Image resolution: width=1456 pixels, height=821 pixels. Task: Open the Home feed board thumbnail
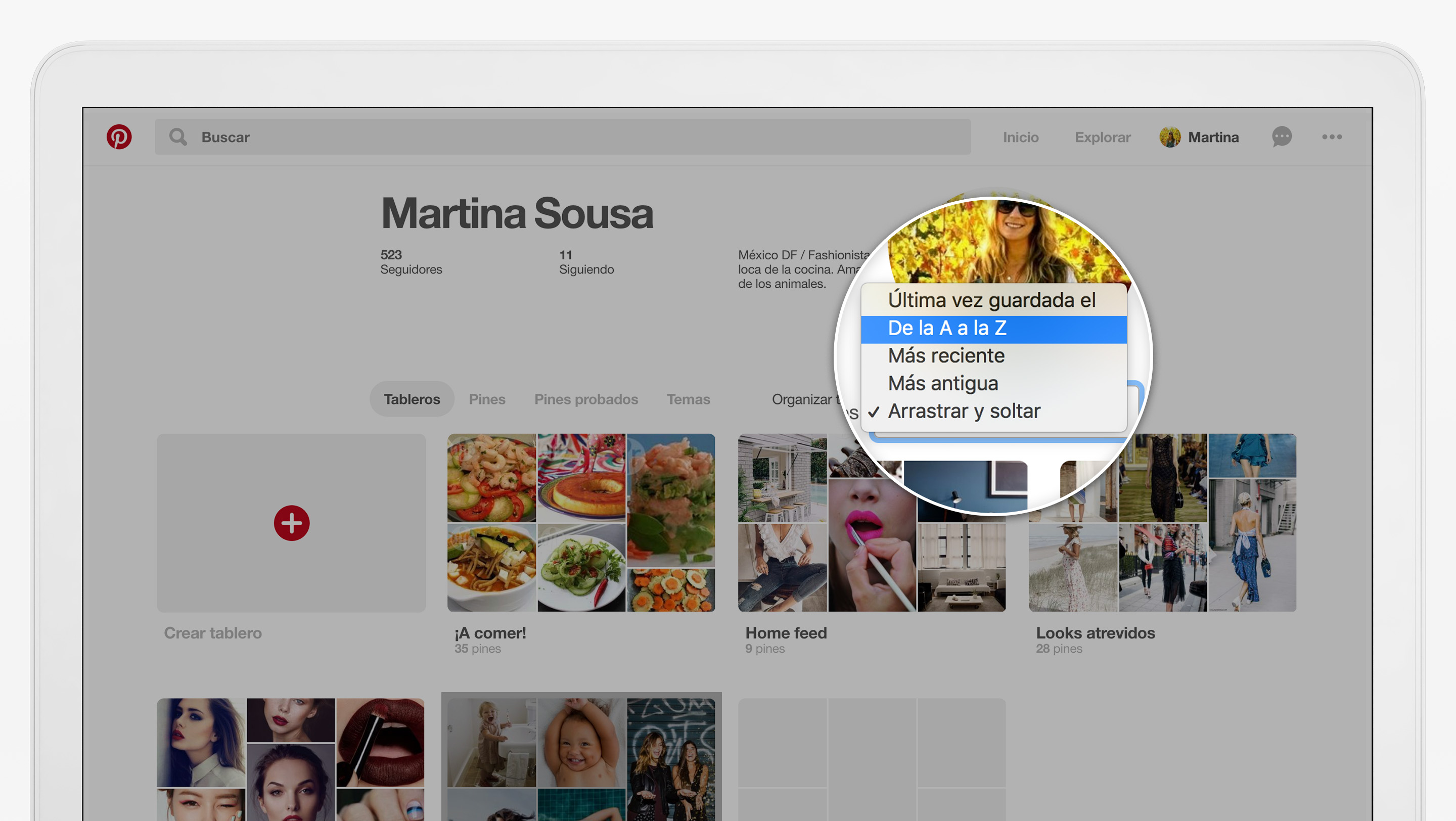[872, 523]
